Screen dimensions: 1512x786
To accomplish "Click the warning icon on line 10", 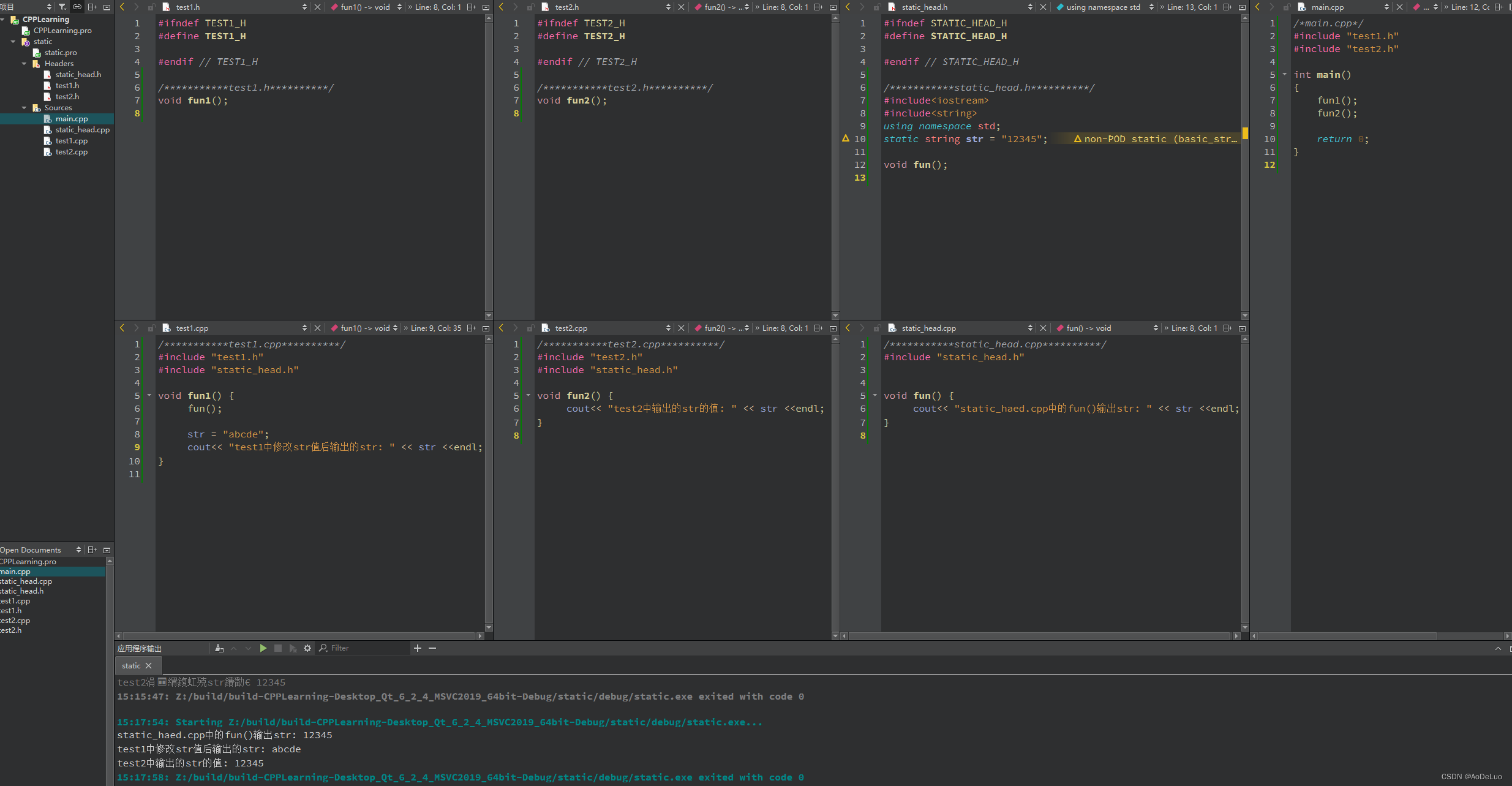I will (846, 138).
